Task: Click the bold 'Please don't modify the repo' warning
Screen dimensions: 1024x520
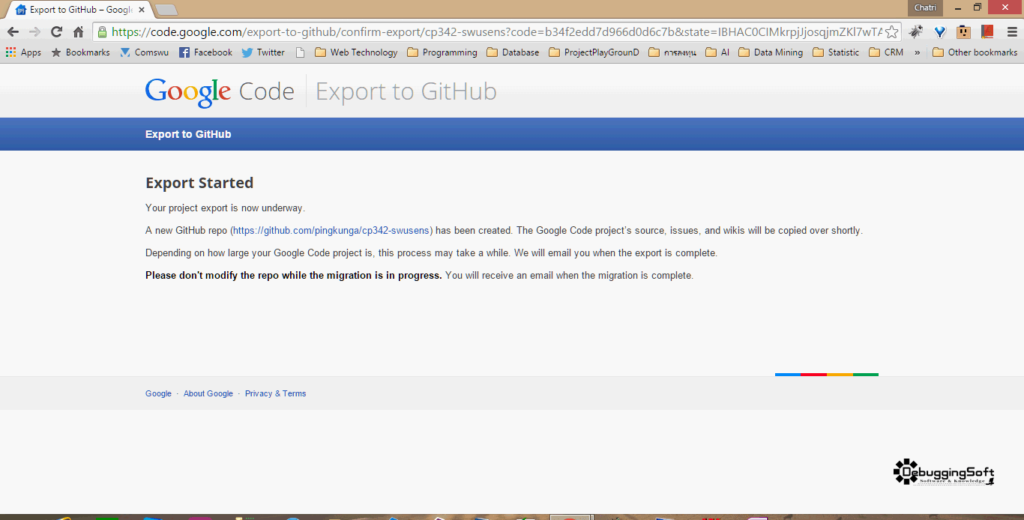Action: tap(293, 275)
